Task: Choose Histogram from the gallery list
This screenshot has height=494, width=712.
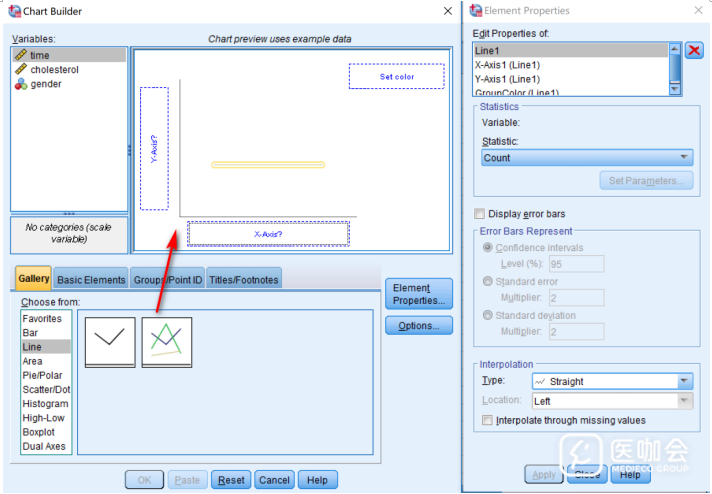Action: point(46,404)
